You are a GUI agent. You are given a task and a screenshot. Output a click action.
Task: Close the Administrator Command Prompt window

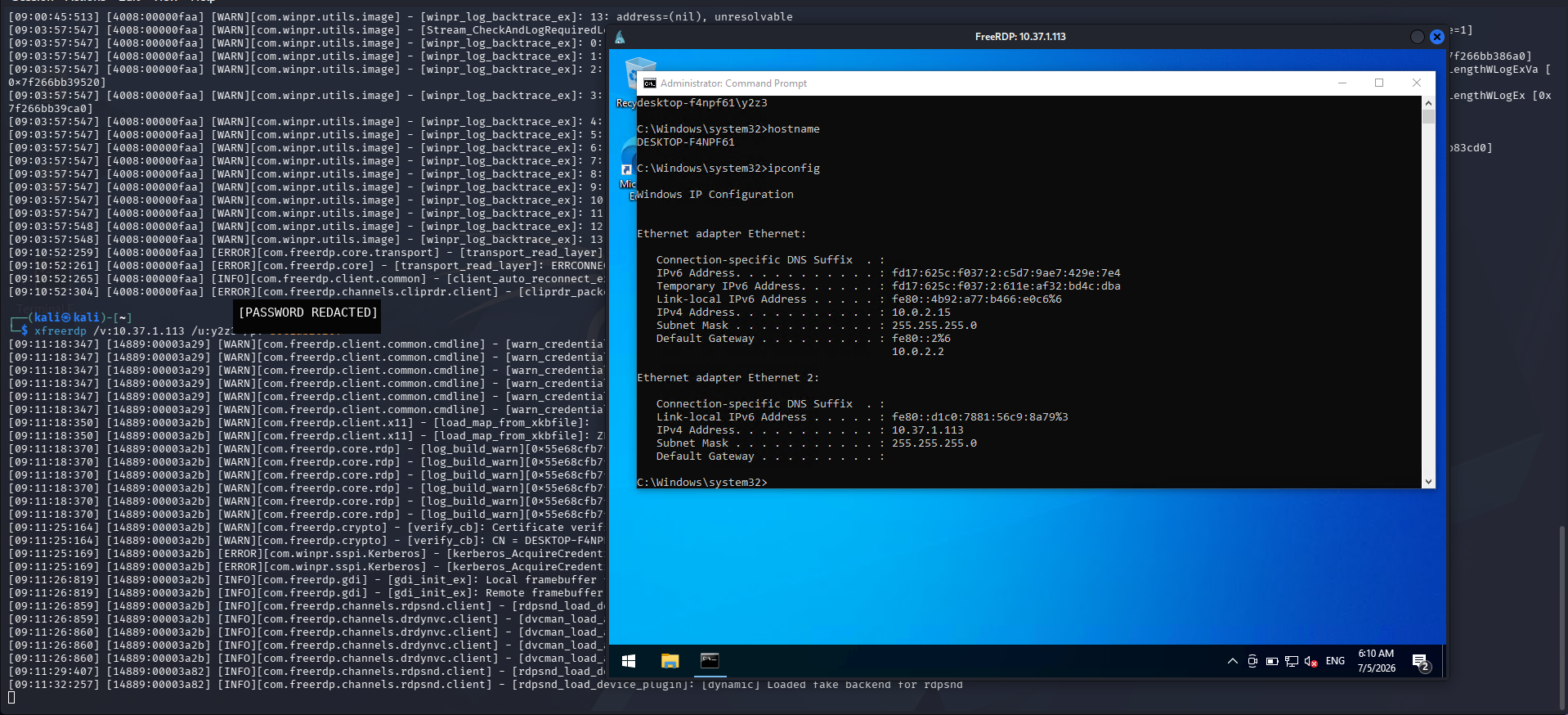(1417, 83)
